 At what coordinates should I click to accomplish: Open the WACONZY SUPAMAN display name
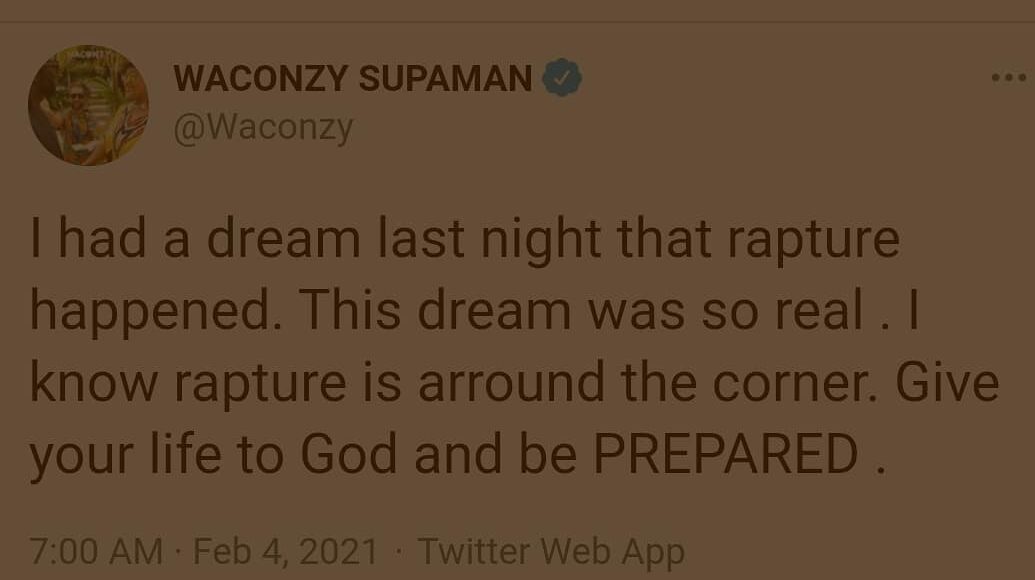pyautogui.click(x=352, y=79)
